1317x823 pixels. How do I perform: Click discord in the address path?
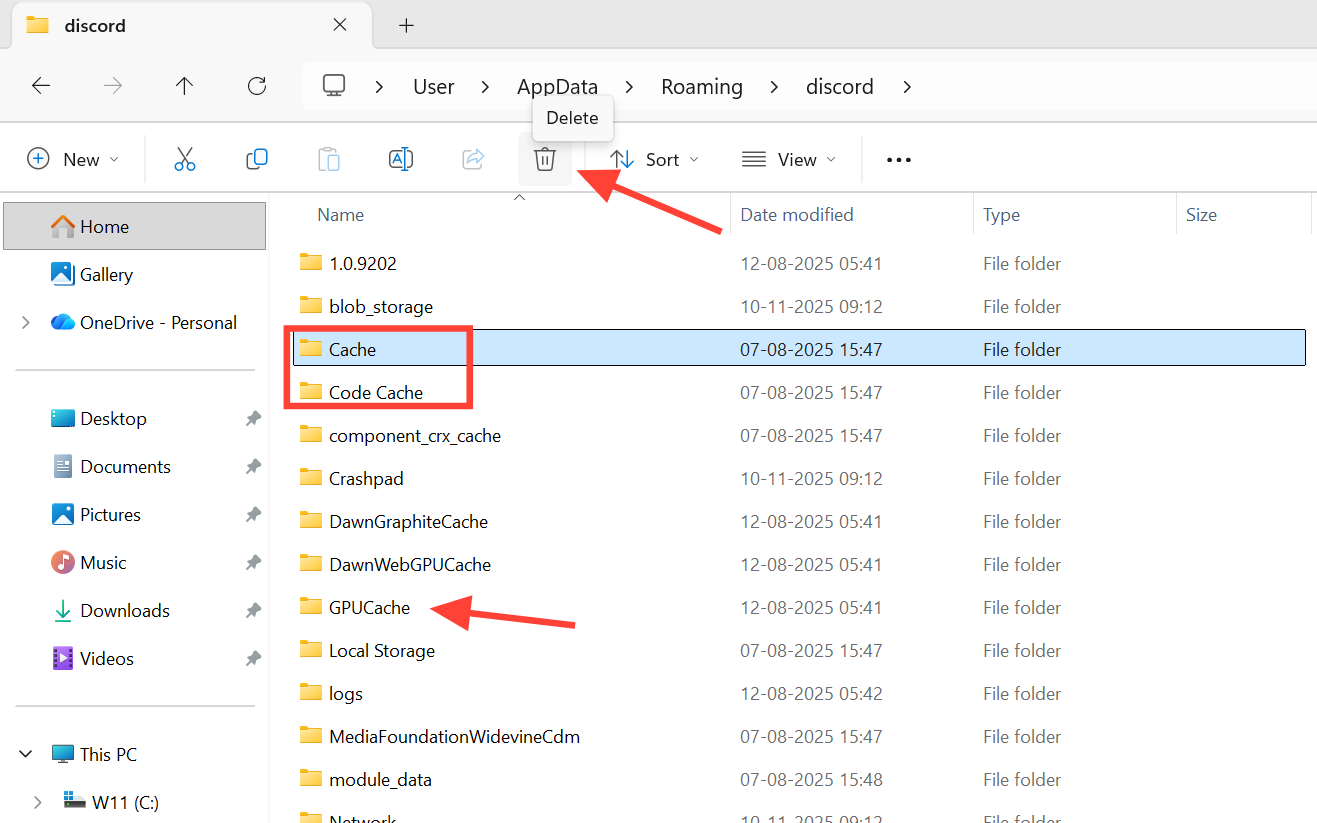(840, 87)
